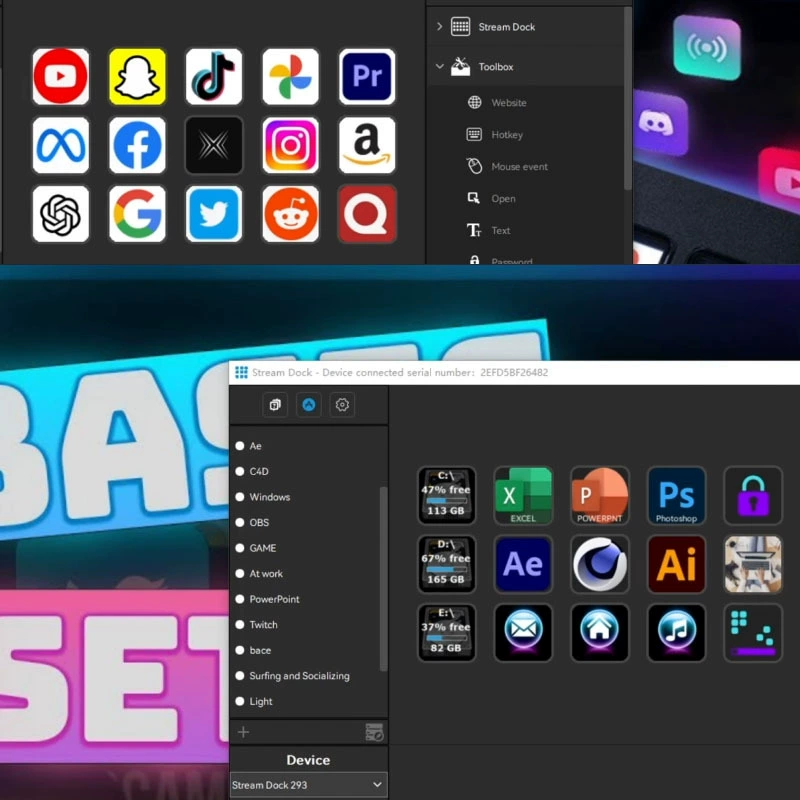Click the C drive 47% free key
The image size is (800, 800).
(x=446, y=495)
